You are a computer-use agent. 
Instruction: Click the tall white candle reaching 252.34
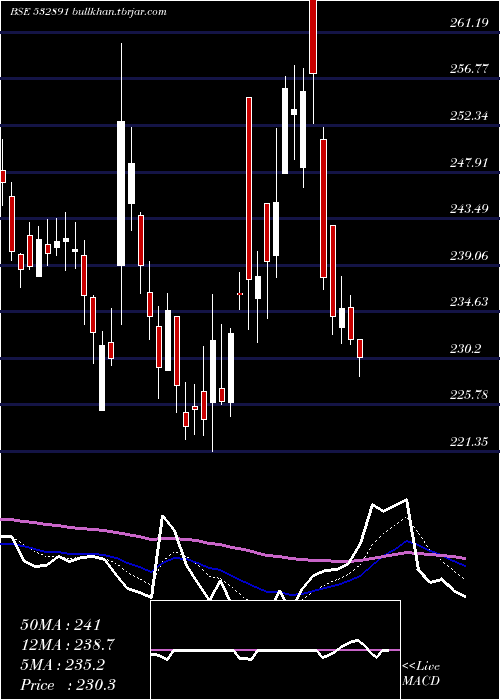tap(121, 193)
